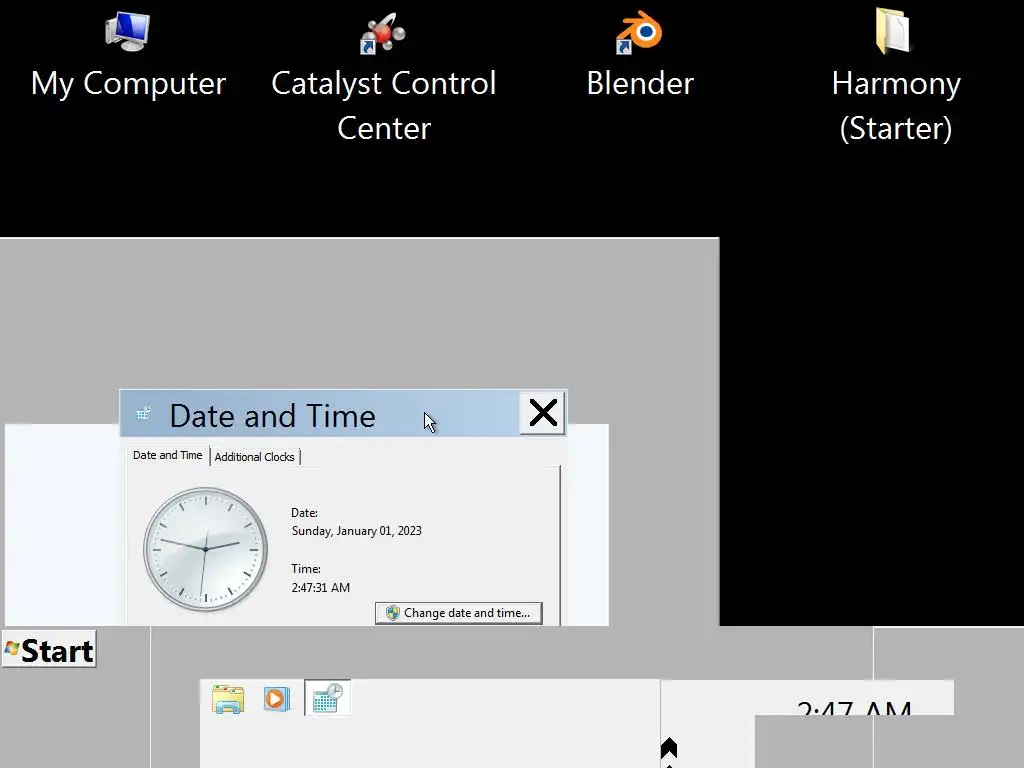
Task: Select the Date and Time taskbar button
Action: pyautogui.click(x=327, y=698)
